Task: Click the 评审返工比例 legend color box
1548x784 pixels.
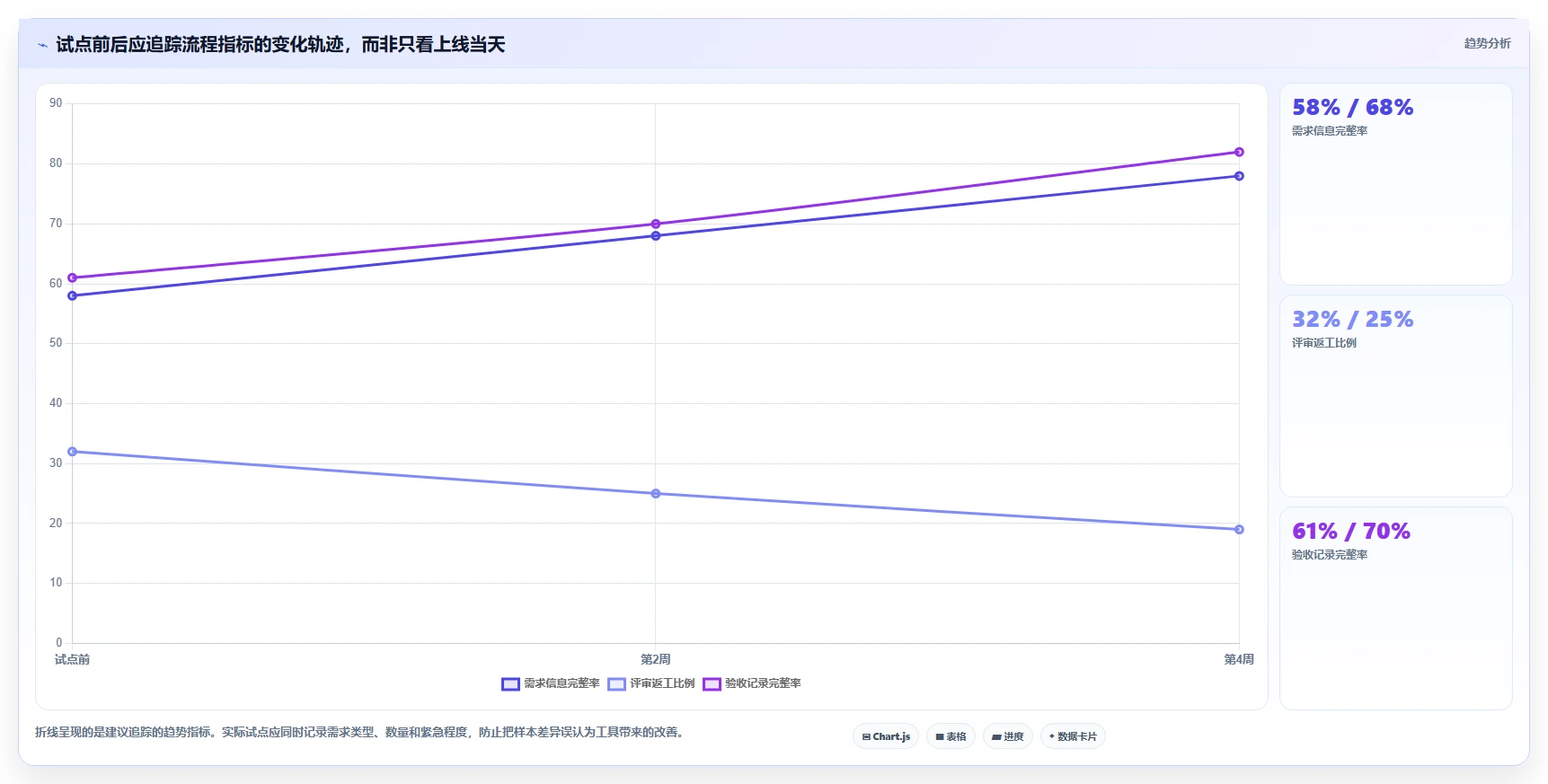Action: [616, 684]
